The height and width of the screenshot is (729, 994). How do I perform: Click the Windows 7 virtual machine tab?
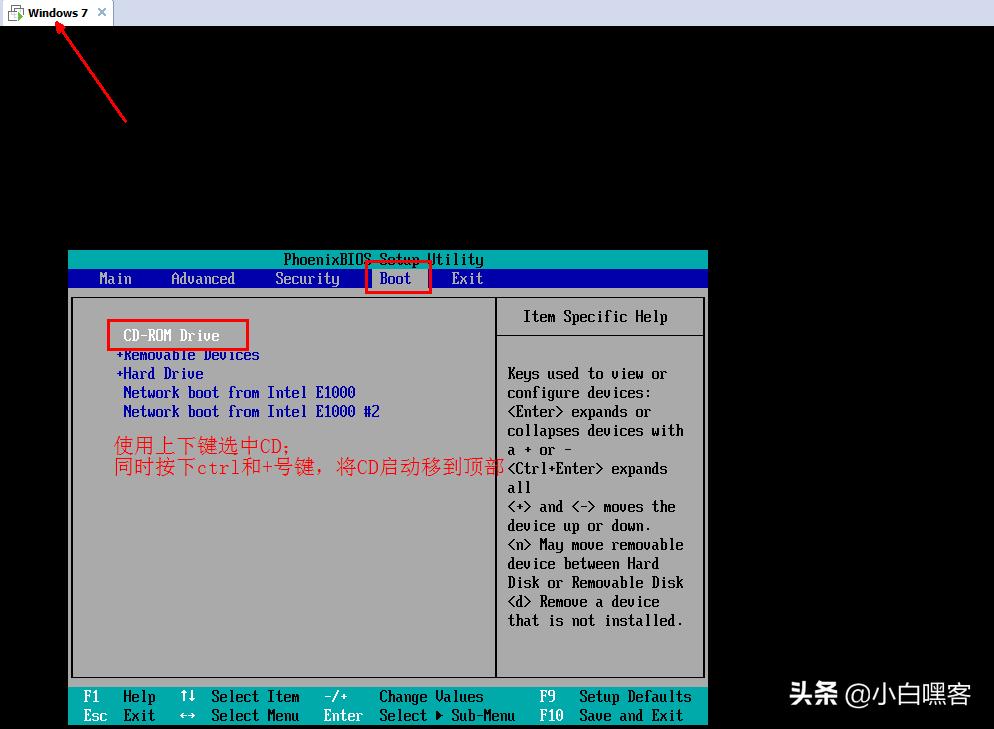pyautogui.click(x=55, y=13)
